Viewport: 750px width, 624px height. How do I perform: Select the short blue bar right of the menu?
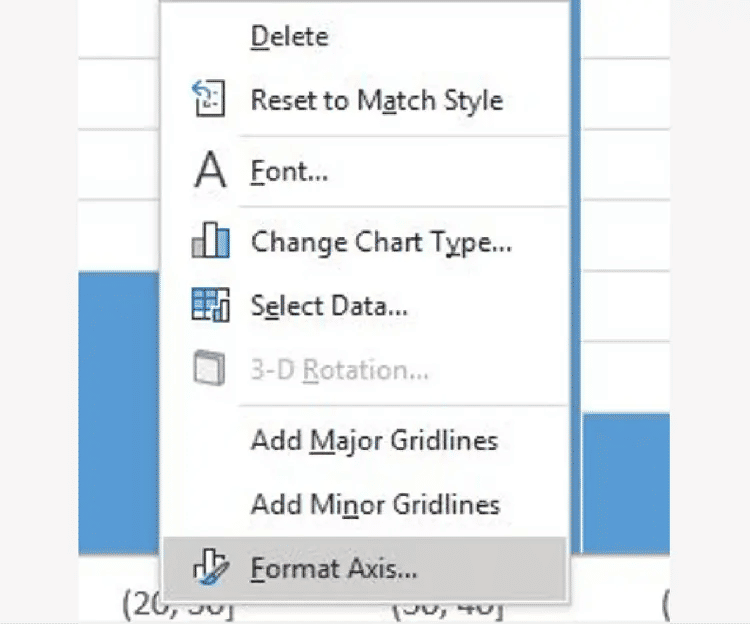point(626,484)
